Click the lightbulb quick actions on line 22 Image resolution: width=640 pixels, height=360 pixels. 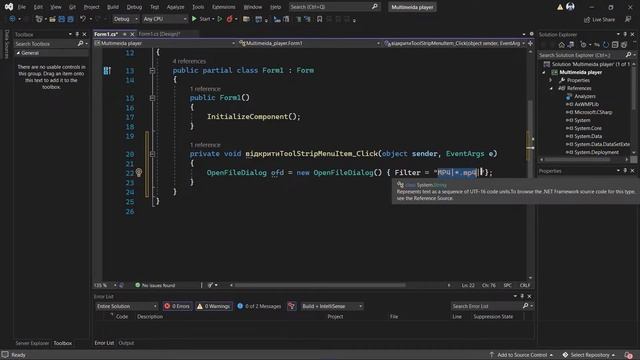[x=139, y=173]
